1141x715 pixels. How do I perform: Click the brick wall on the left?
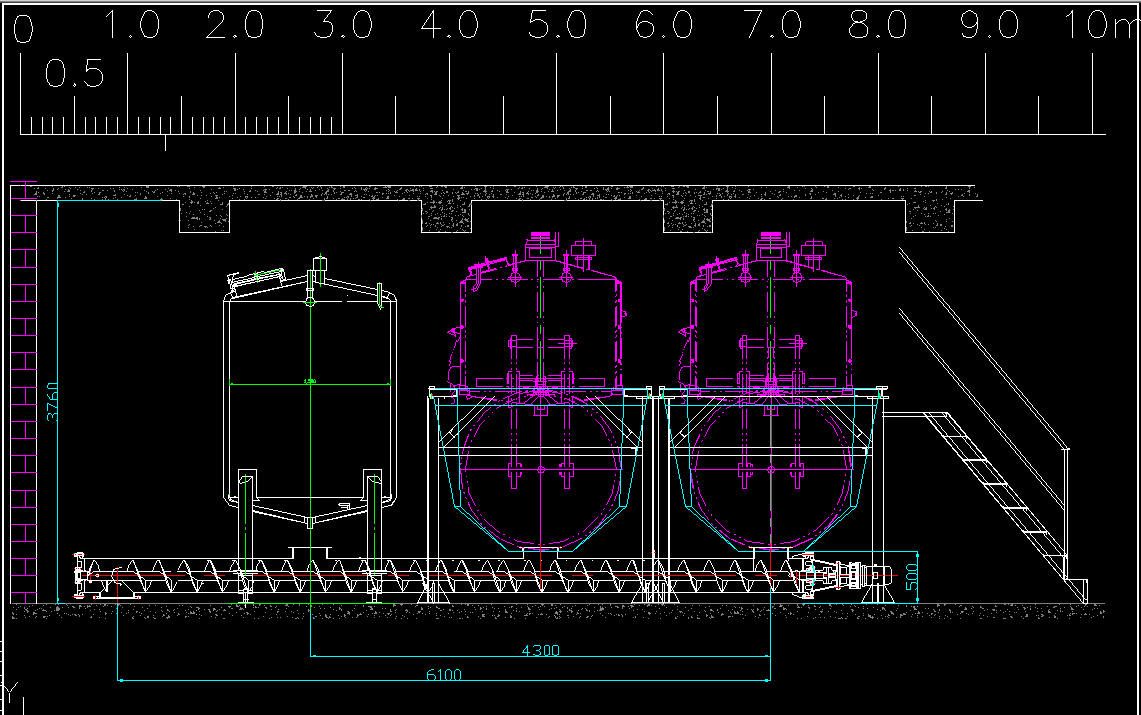click(23, 400)
